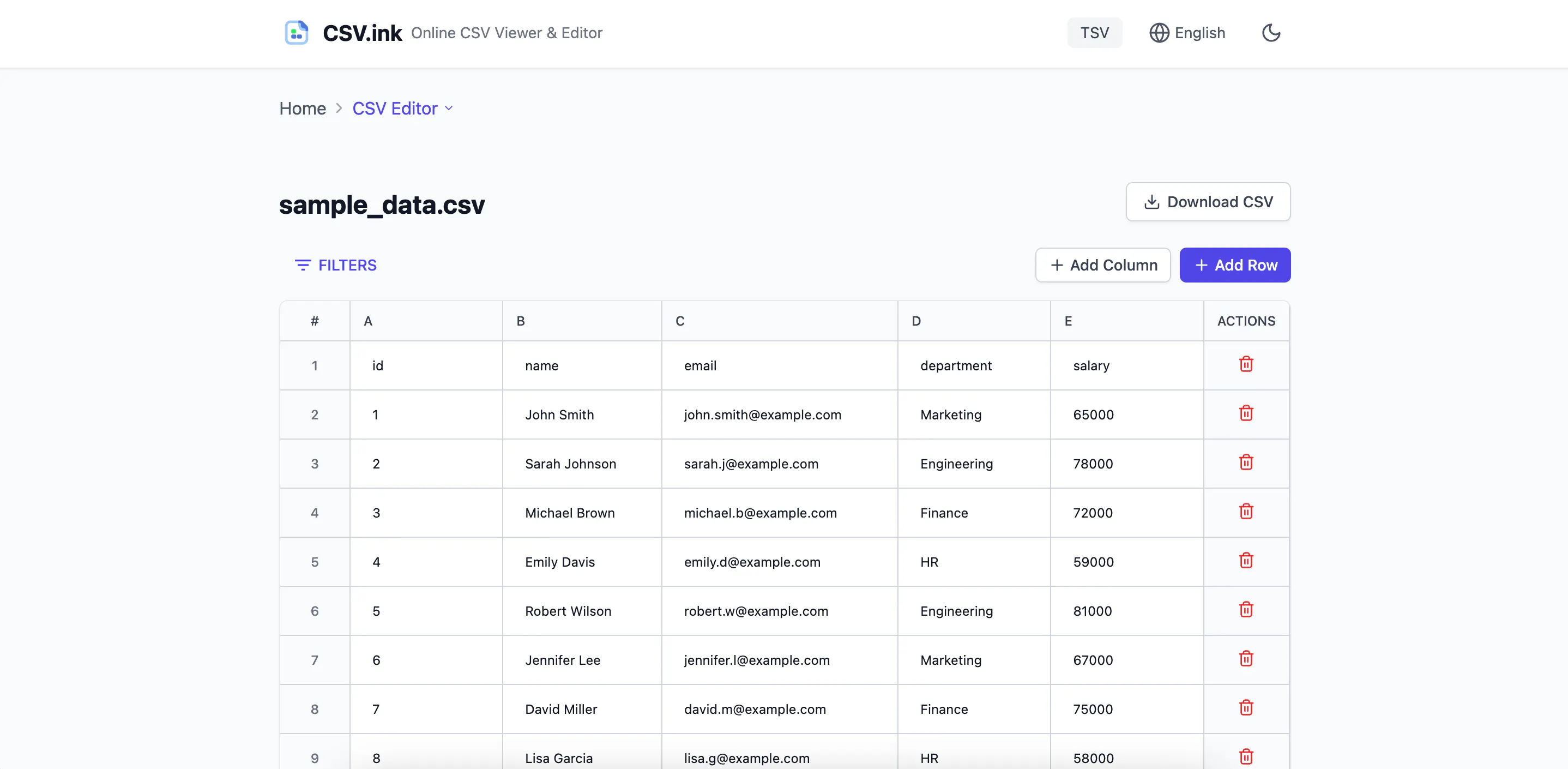Viewport: 1568px width, 769px height.
Task: Select the '72000' salary cell
Action: point(1127,513)
